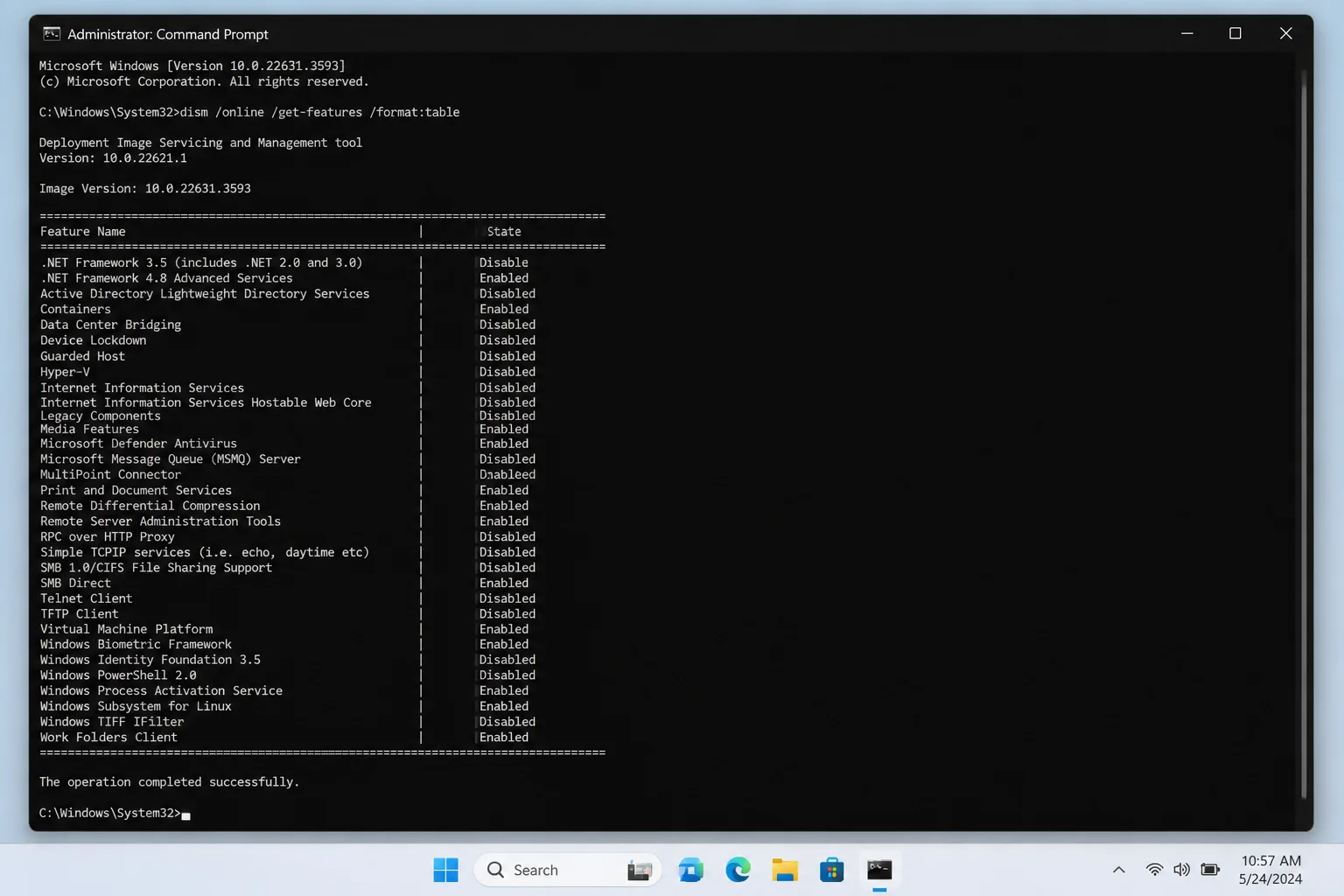Screen dimensions: 1344x896
Task: Select '.NET Framework 4.8 Advanced Services' text
Action: pyautogui.click(x=166, y=278)
